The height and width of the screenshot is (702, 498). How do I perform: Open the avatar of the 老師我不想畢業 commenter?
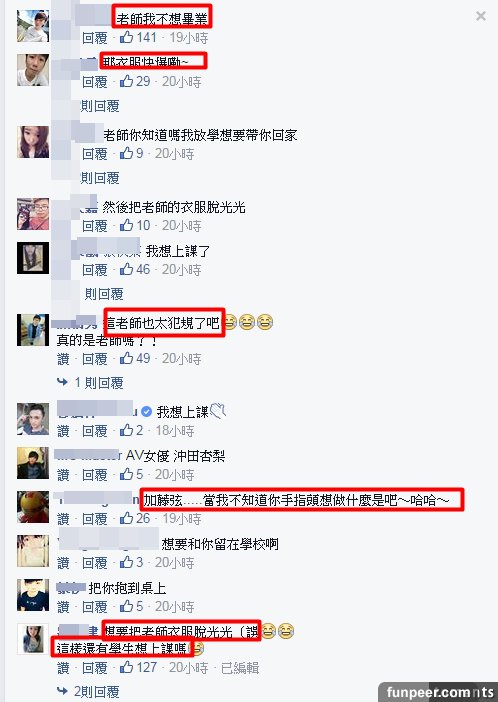tap(33, 26)
